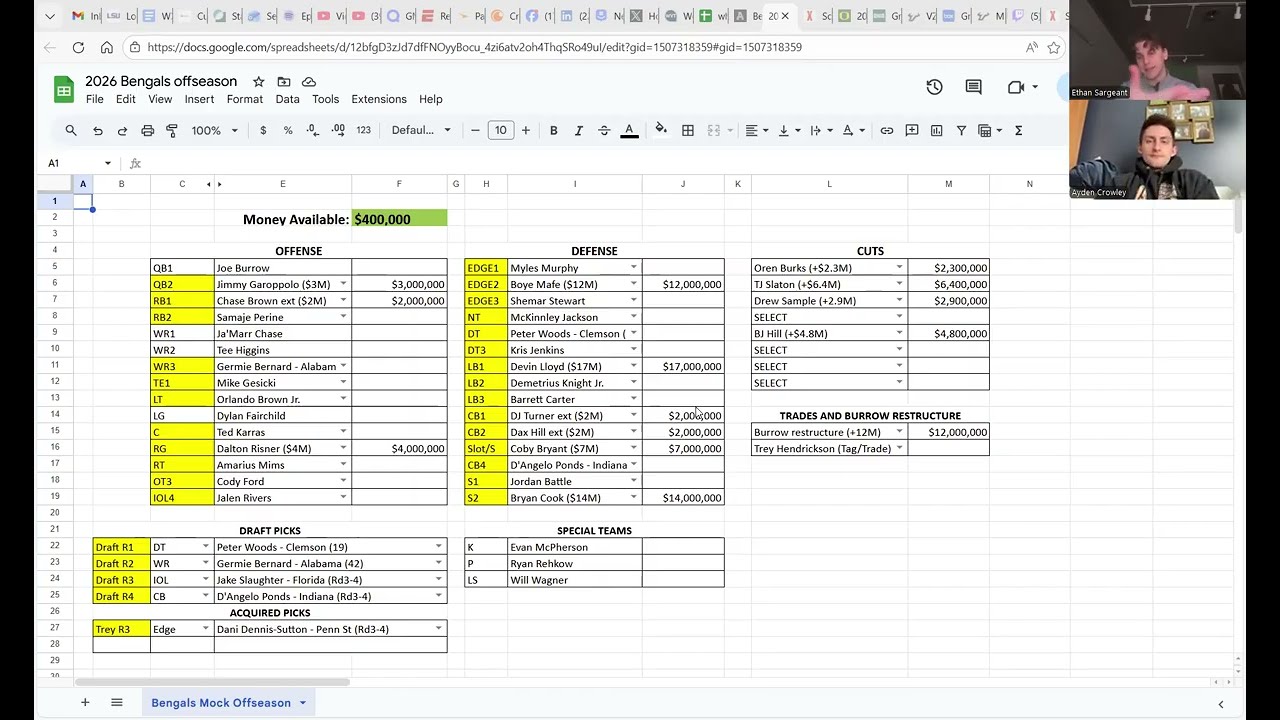View cloud save status icon
Image resolution: width=1280 pixels, height=720 pixels.
(309, 82)
